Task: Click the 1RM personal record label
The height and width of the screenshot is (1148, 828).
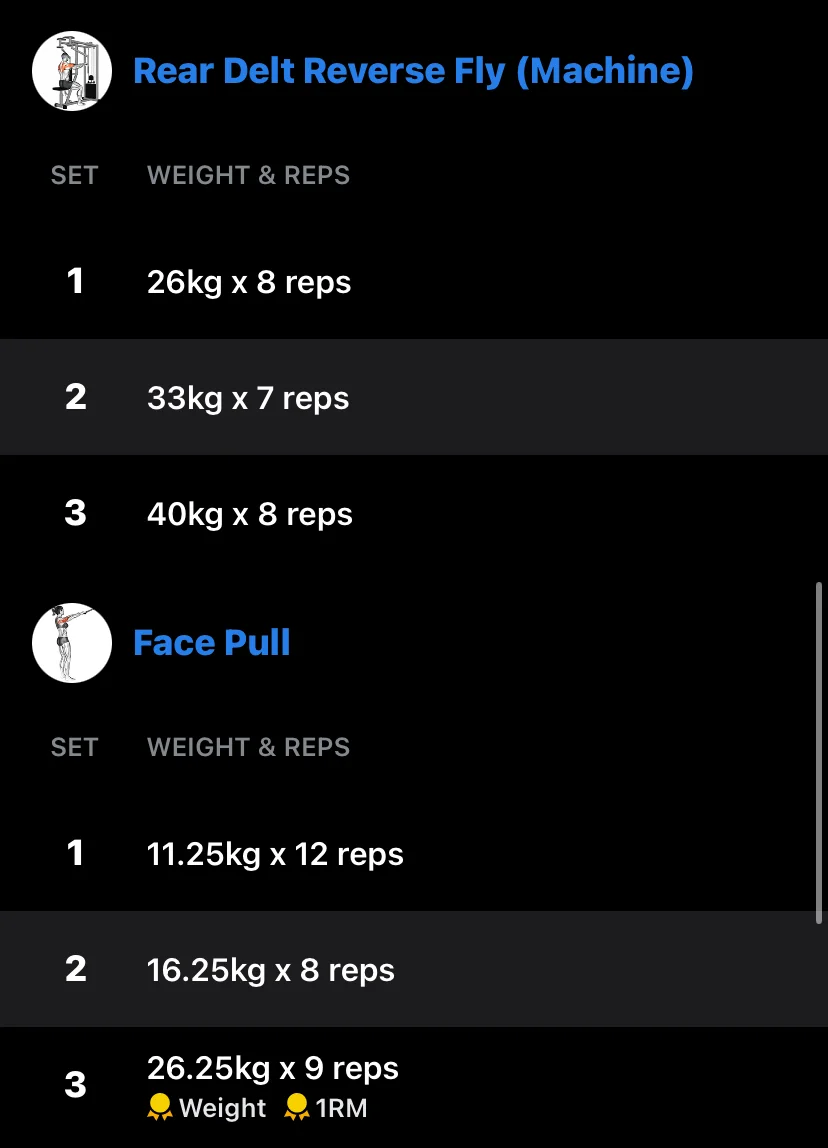Action: point(341,1108)
